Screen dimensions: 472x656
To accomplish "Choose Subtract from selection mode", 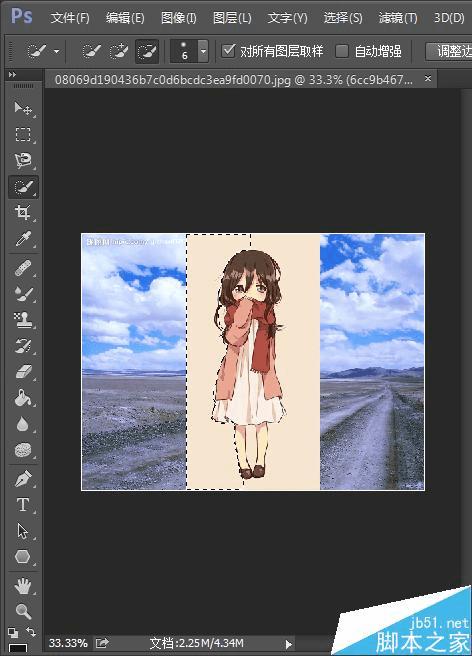I will pos(147,51).
